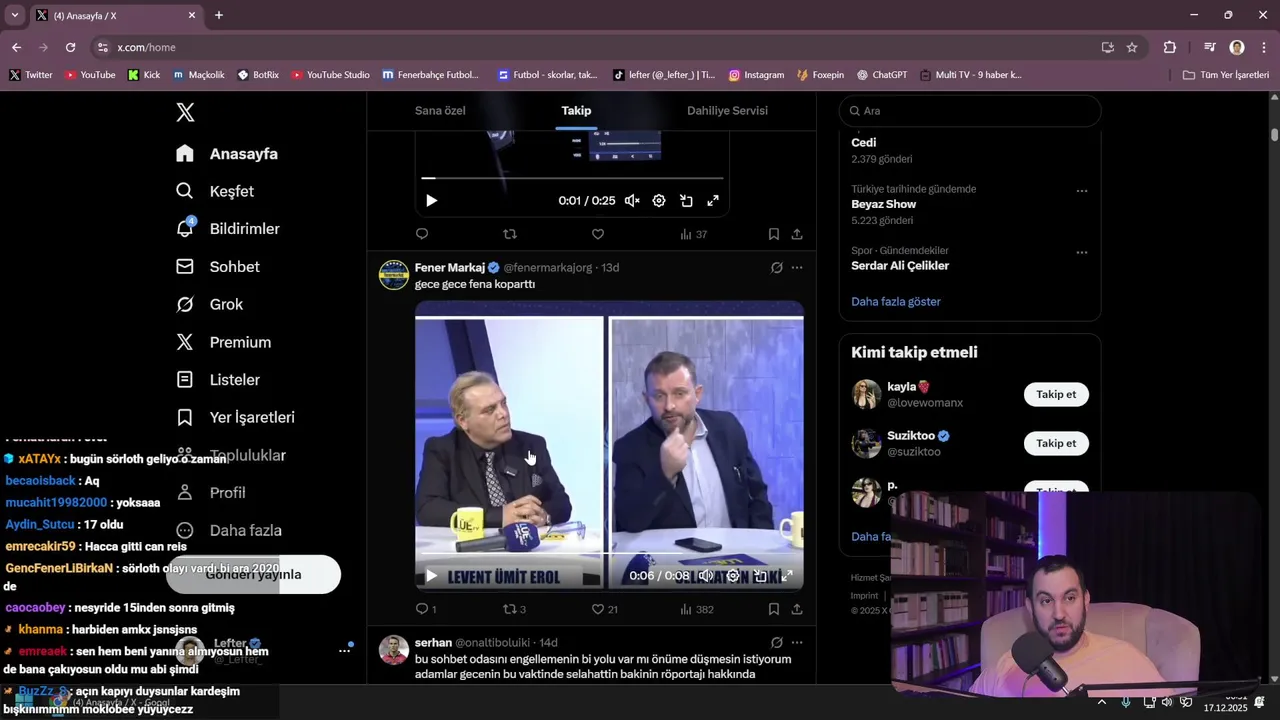The height and width of the screenshot is (720, 1280).
Task: Play the top video at 0:01
Action: [431, 201]
